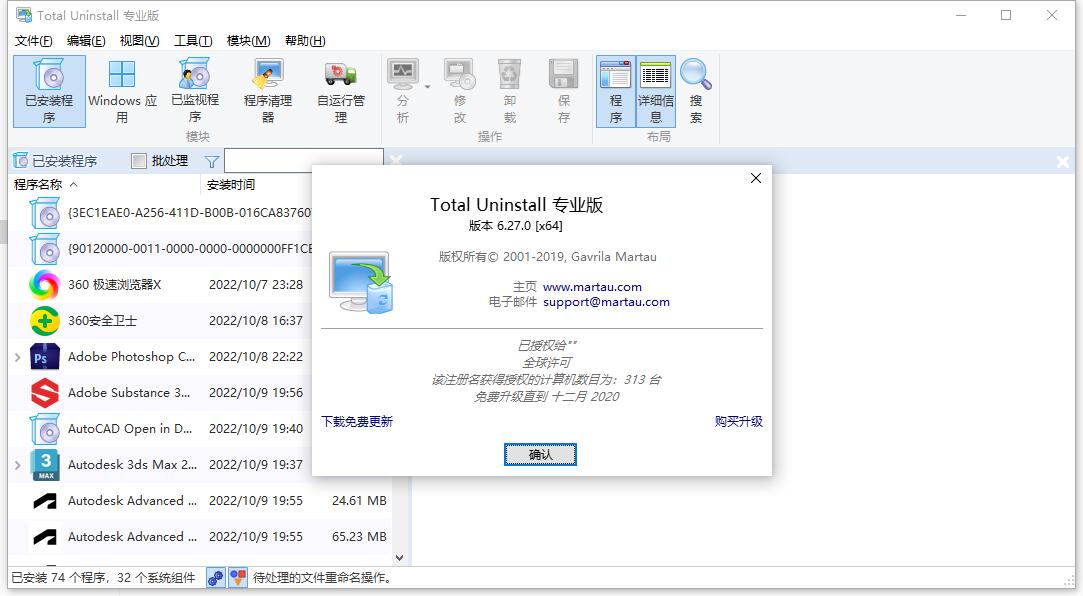Screen dimensions: 1083x596
Task: Toggle the 详细信息 layout panel
Action: [x=655, y=91]
